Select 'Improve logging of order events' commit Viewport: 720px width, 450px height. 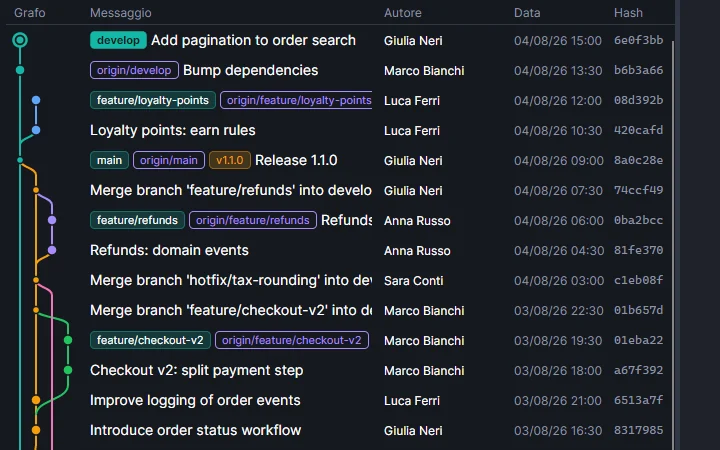(195, 400)
